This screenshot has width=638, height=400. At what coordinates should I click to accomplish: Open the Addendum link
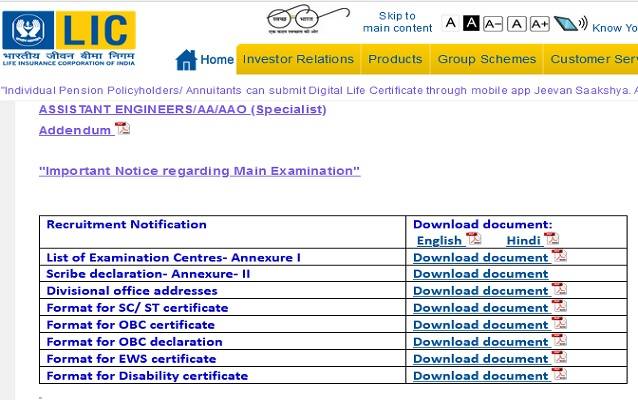(75, 130)
